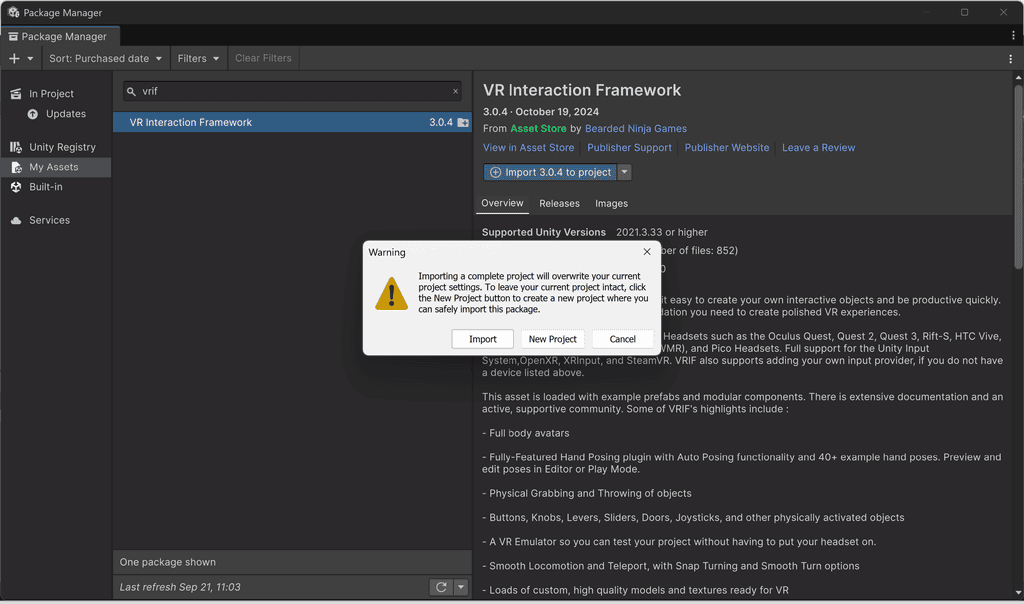1024x604 pixels.
Task: Click Cancel in the Warning dialog
Action: 622,339
